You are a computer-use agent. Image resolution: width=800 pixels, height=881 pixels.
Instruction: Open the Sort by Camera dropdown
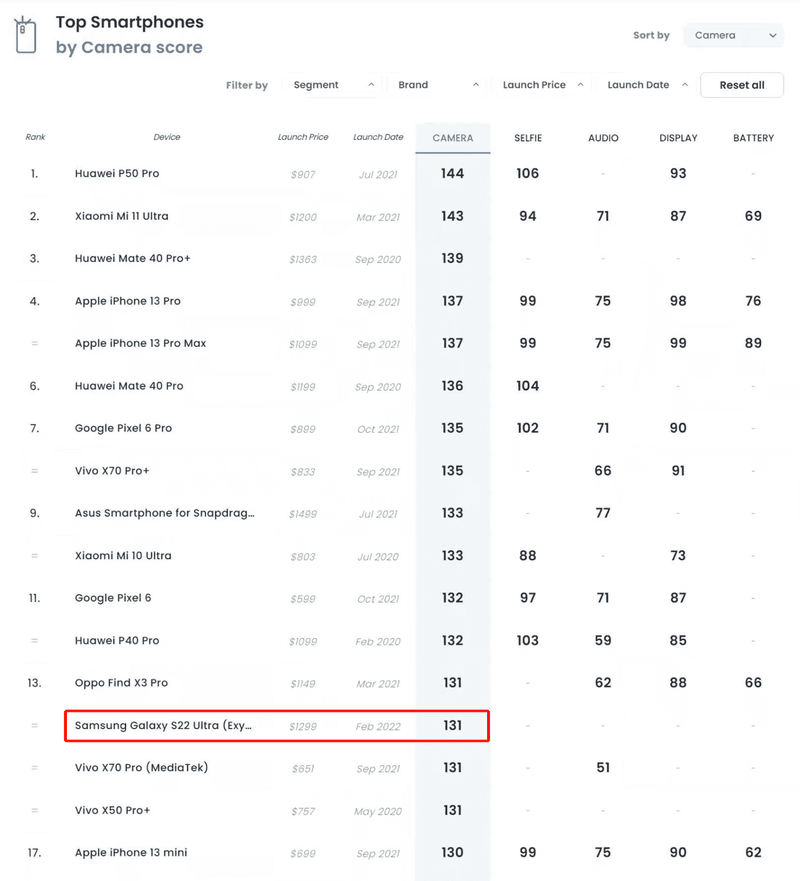733,35
